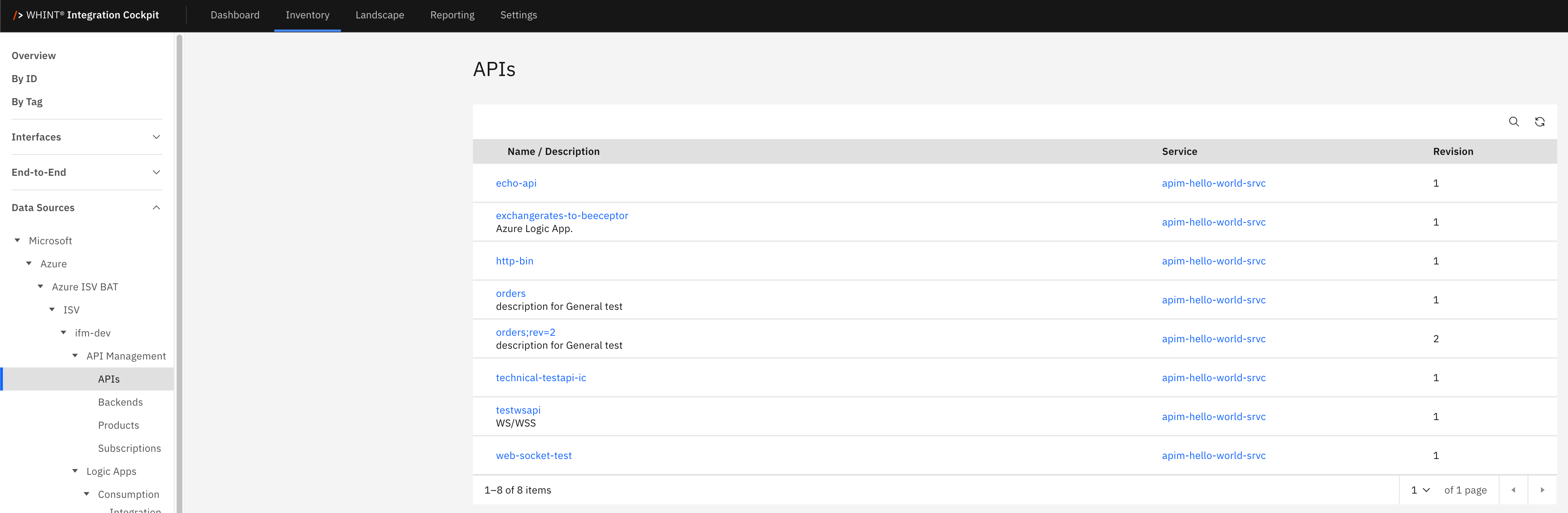The height and width of the screenshot is (513, 1568).
Task: Click the search magnifier icon in table toolbar
Action: (x=1513, y=122)
